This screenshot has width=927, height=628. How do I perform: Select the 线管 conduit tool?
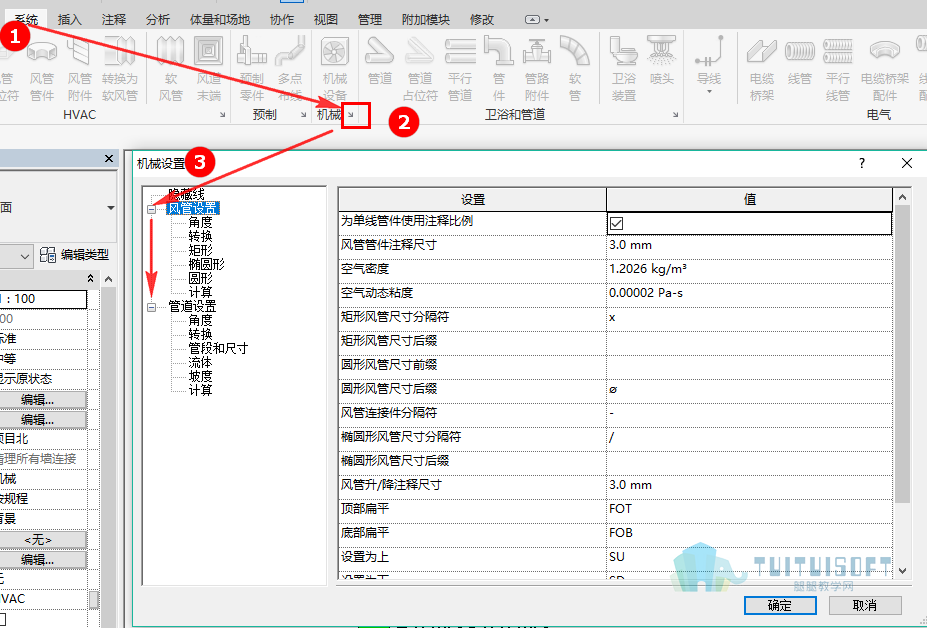pos(800,61)
